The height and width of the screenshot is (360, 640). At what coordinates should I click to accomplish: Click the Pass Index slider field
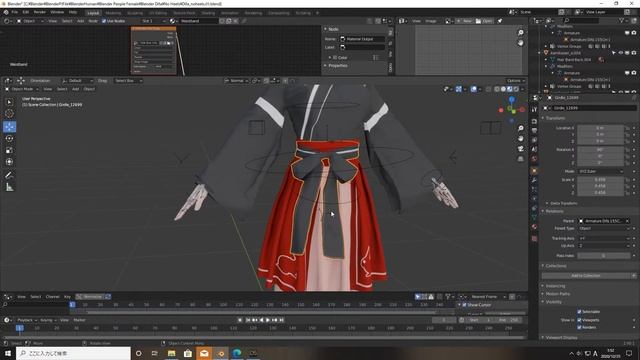click(603, 256)
